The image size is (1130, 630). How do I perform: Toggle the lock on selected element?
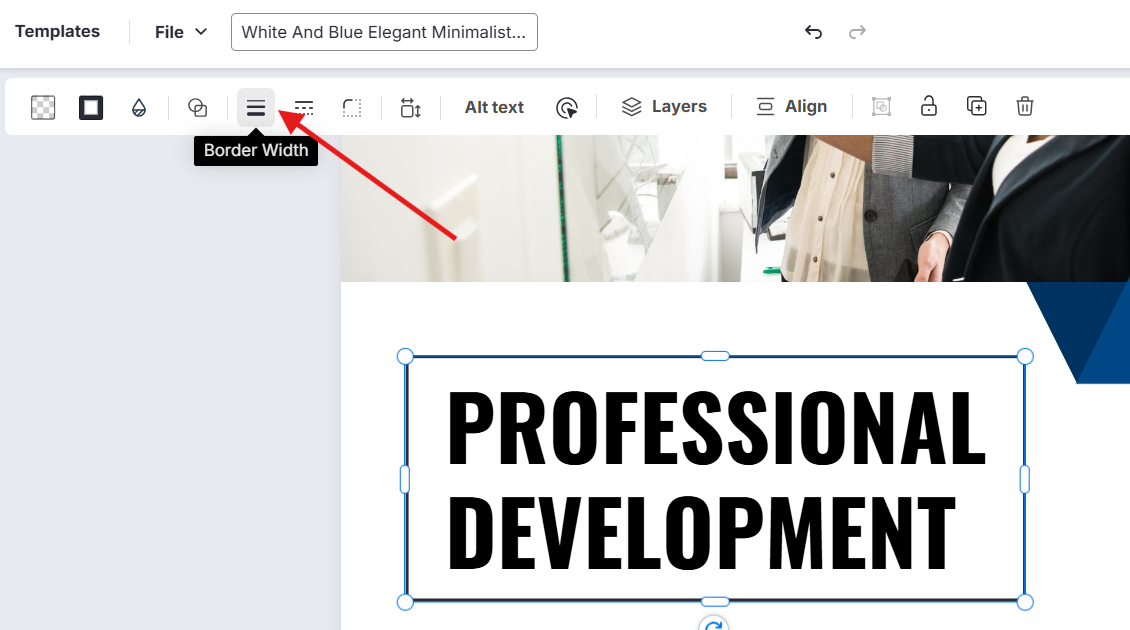pyautogui.click(x=929, y=107)
